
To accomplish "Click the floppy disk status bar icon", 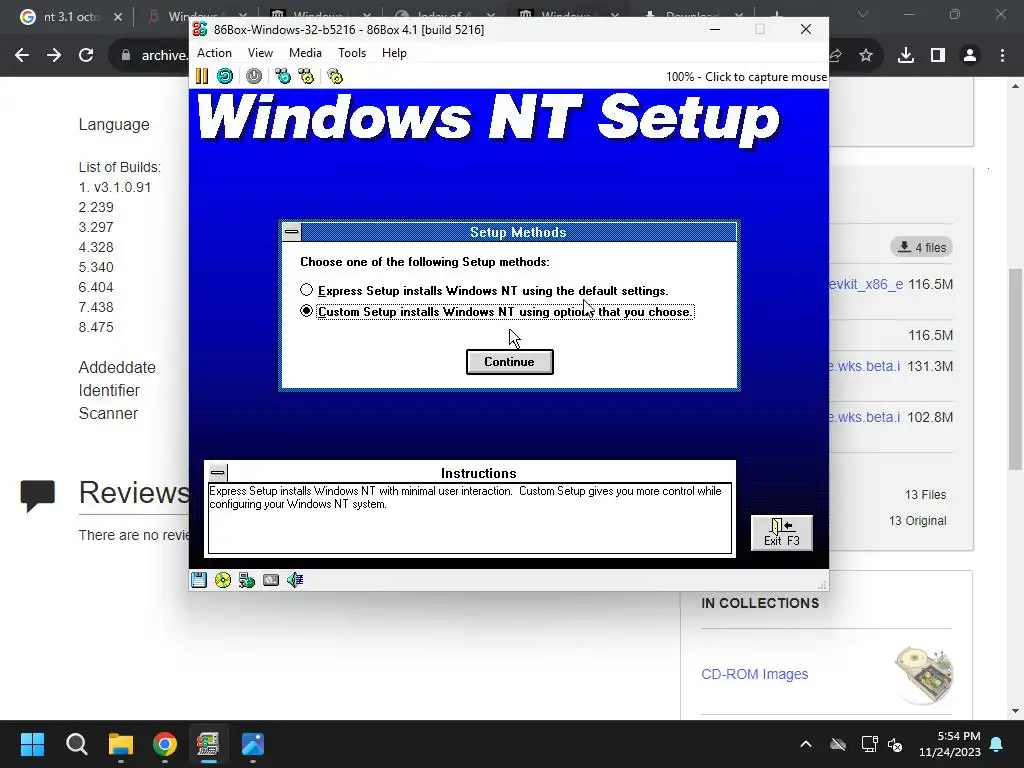I will (x=199, y=580).
